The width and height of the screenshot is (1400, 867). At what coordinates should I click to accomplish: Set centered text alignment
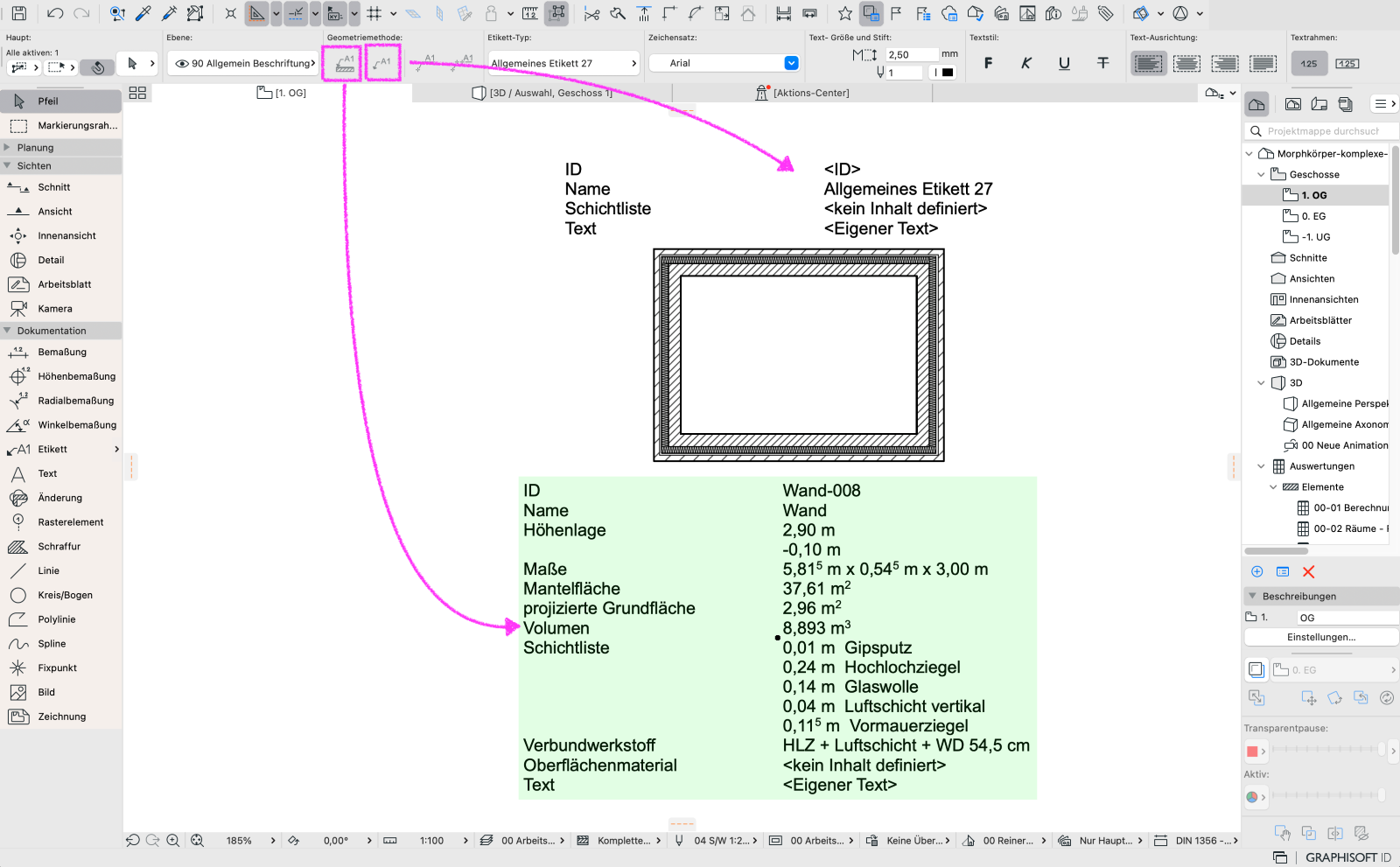pyautogui.click(x=1186, y=63)
